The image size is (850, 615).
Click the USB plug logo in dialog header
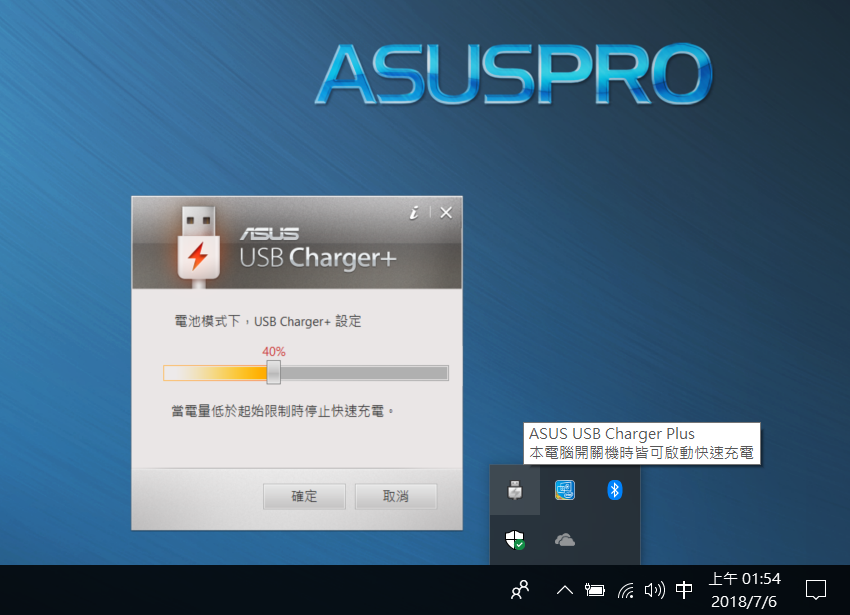tap(199, 247)
